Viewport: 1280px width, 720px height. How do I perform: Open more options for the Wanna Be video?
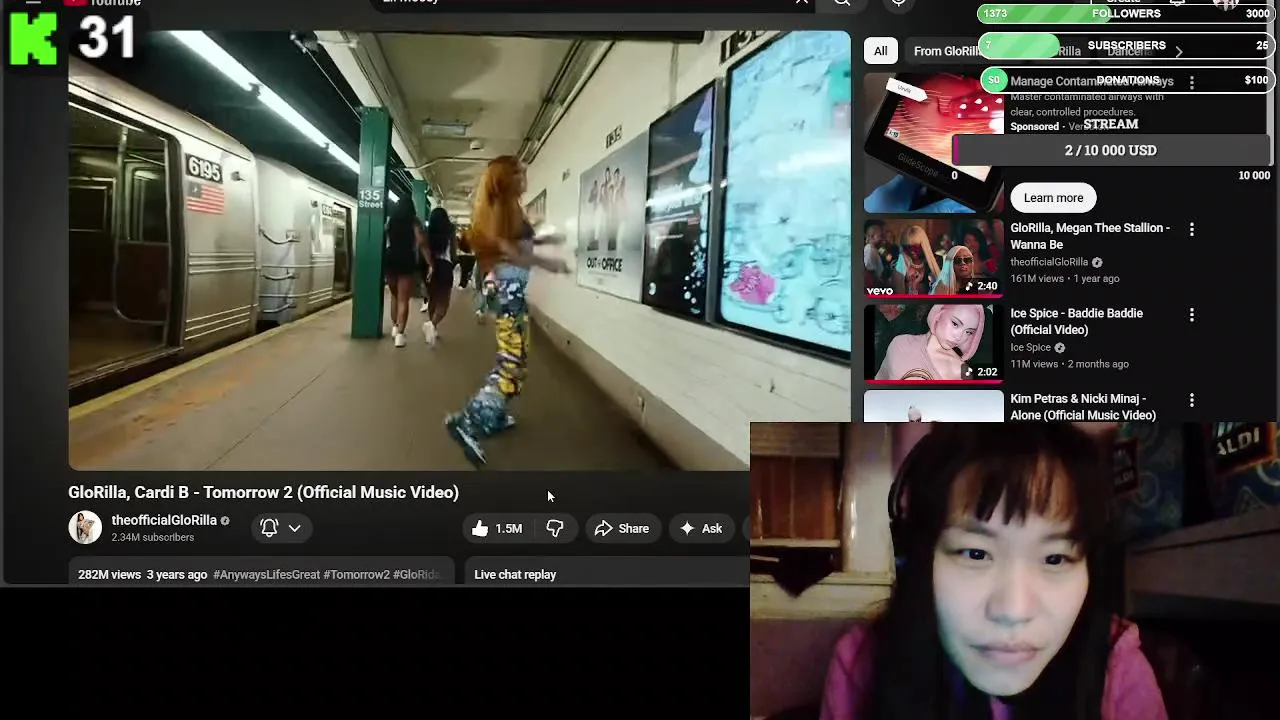(x=1191, y=230)
